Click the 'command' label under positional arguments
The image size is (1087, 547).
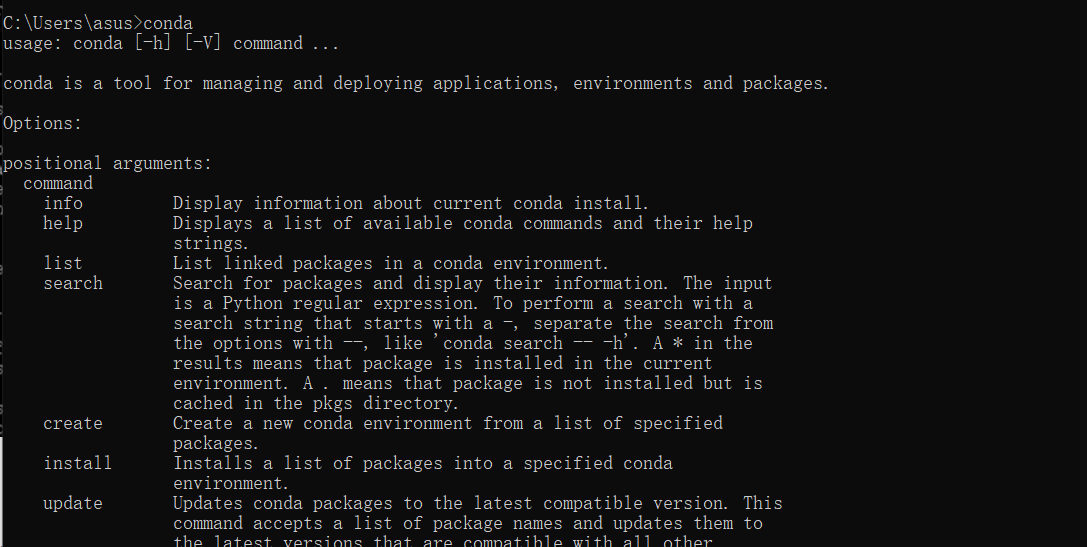click(x=58, y=184)
